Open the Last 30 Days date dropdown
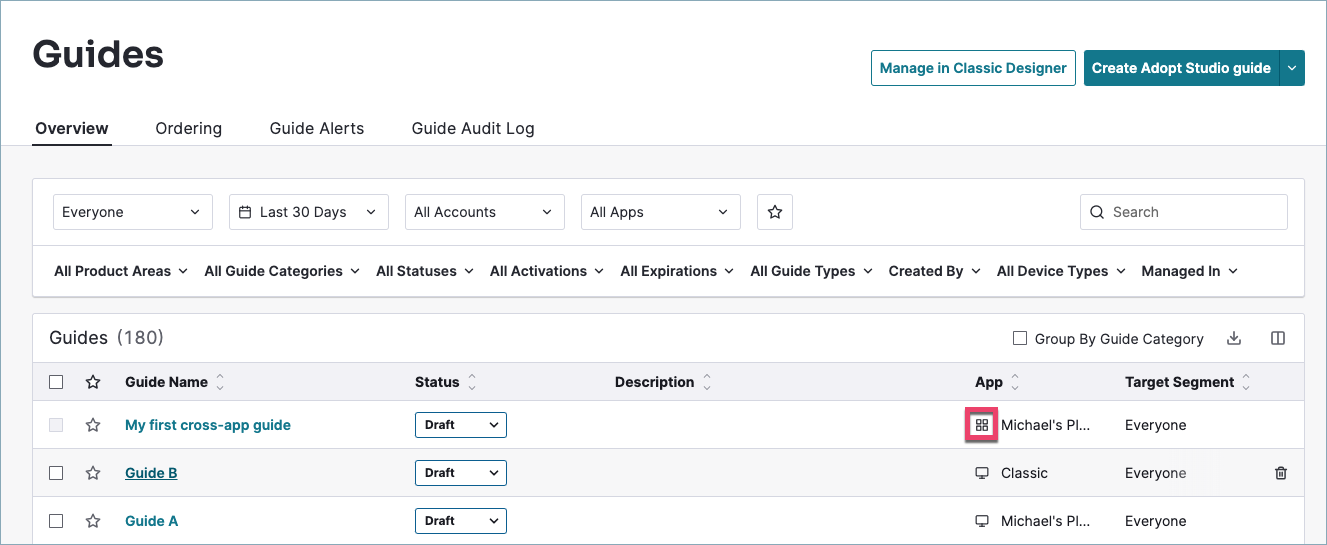1327x545 pixels. [x=309, y=212]
